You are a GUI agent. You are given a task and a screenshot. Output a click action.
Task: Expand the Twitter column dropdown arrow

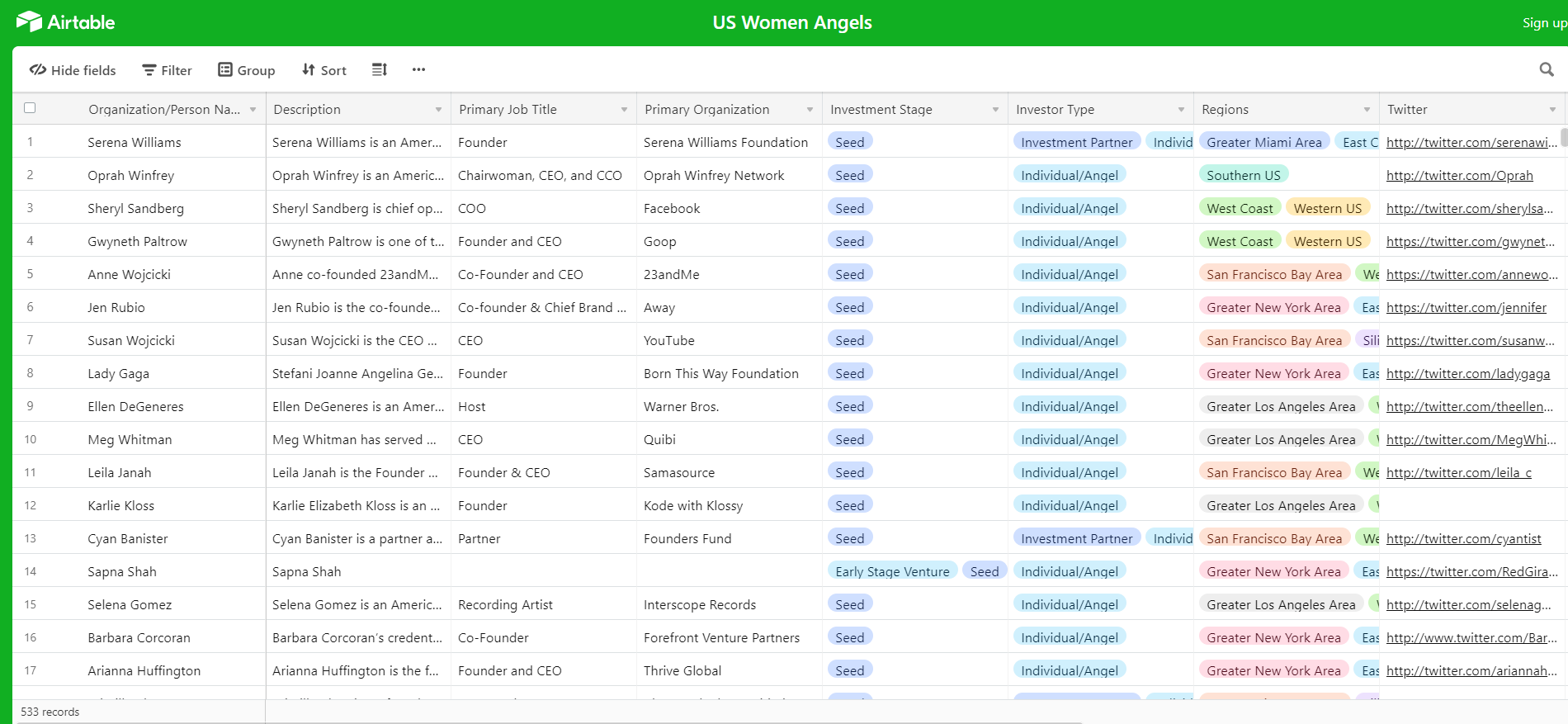point(1552,110)
